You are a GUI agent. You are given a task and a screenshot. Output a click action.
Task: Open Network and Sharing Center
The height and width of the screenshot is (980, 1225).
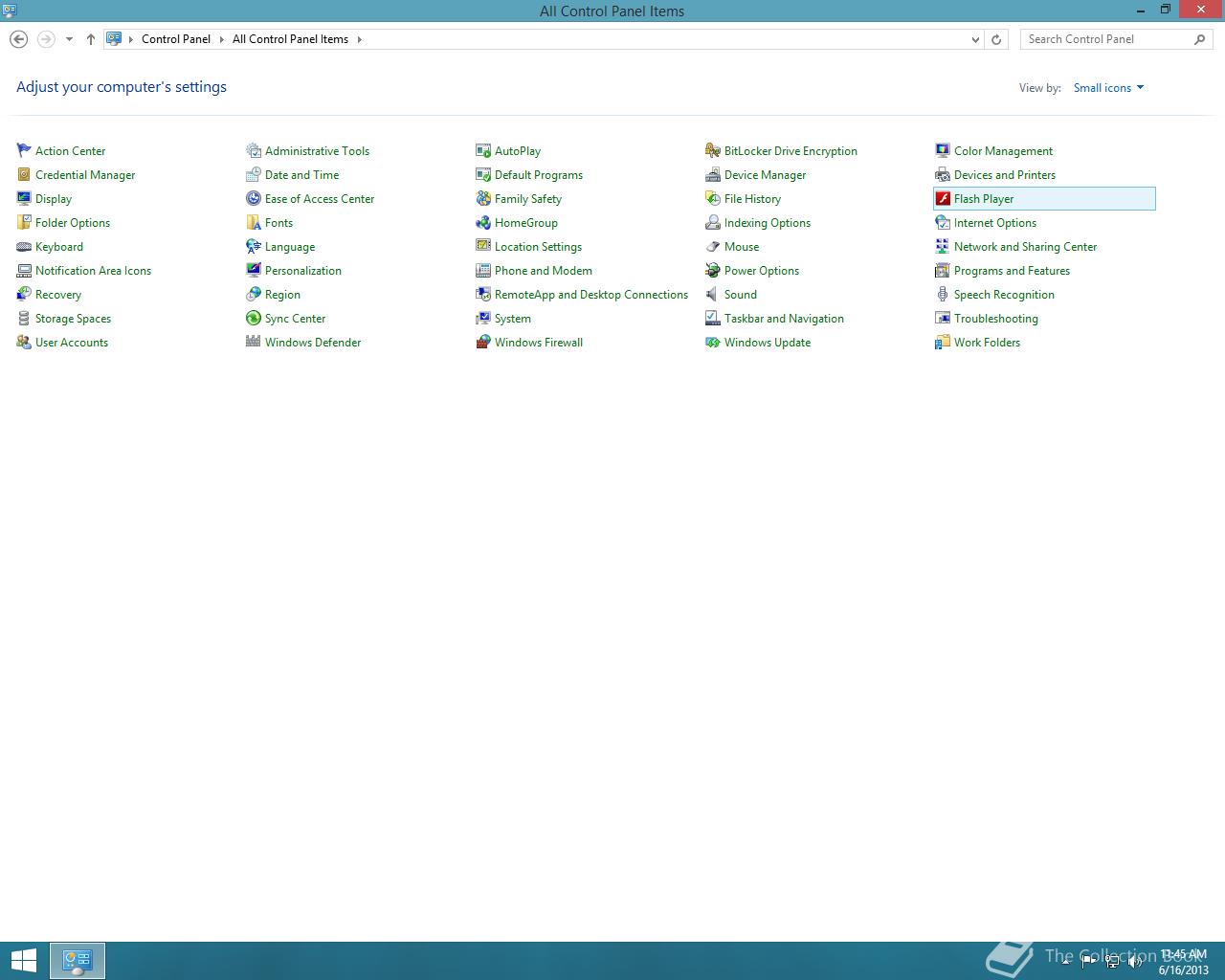(x=1025, y=246)
